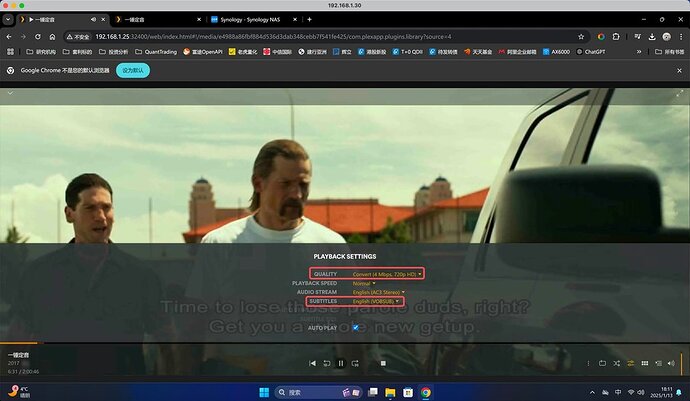Open the Windows Start menu
Image resolution: width=690 pixels, height=401 pixels.
pyautogui.click(x=264, y=392)
